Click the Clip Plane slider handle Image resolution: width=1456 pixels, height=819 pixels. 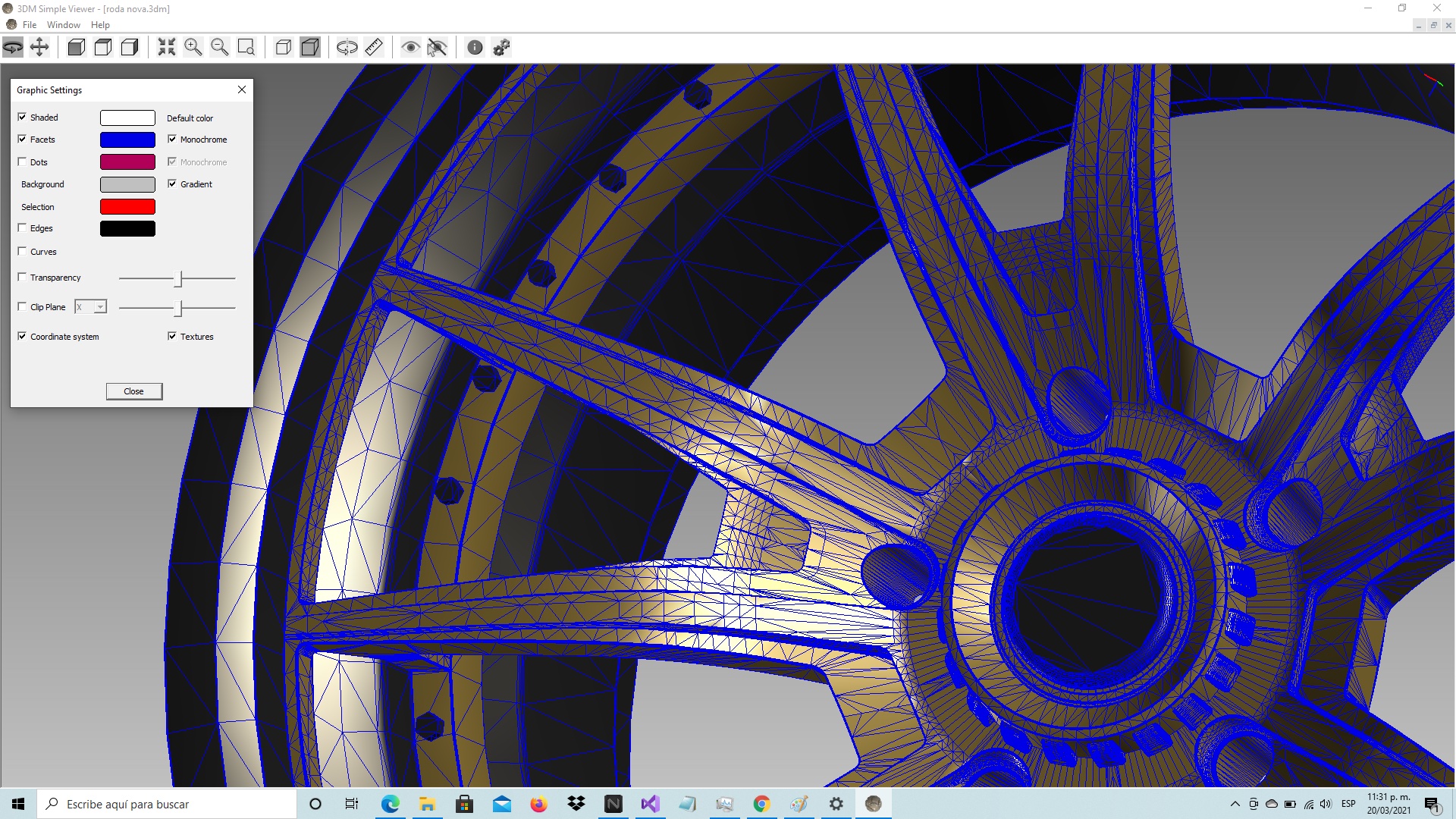178,308
